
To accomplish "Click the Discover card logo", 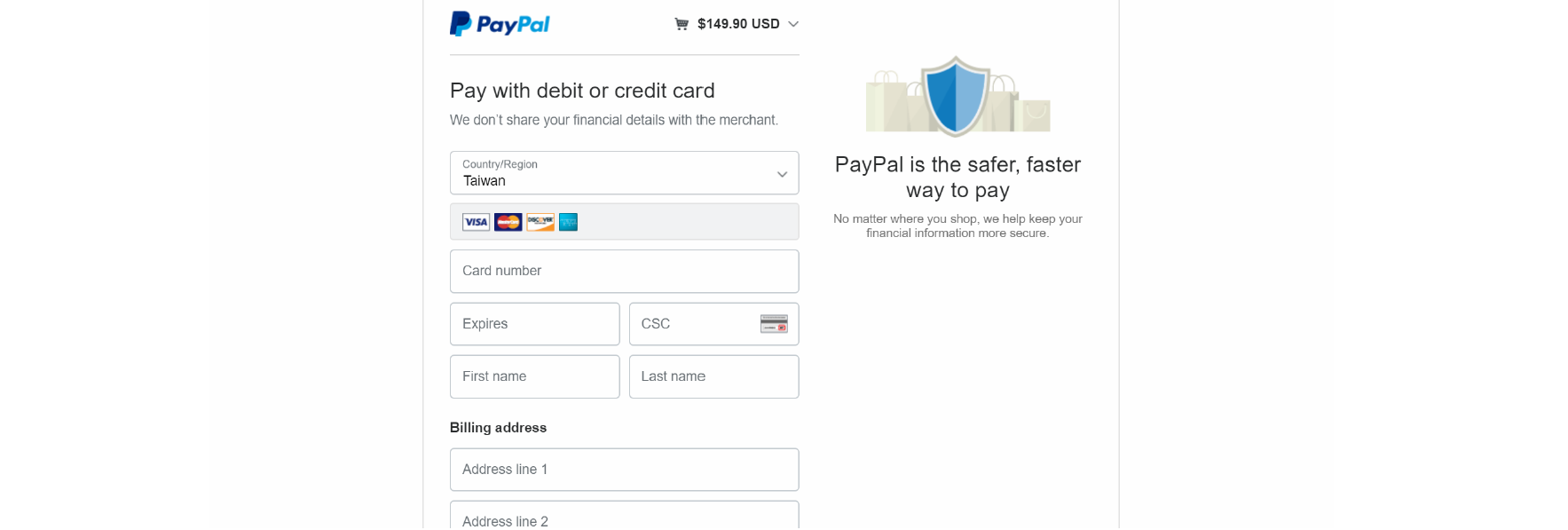I will coord(540,222).
